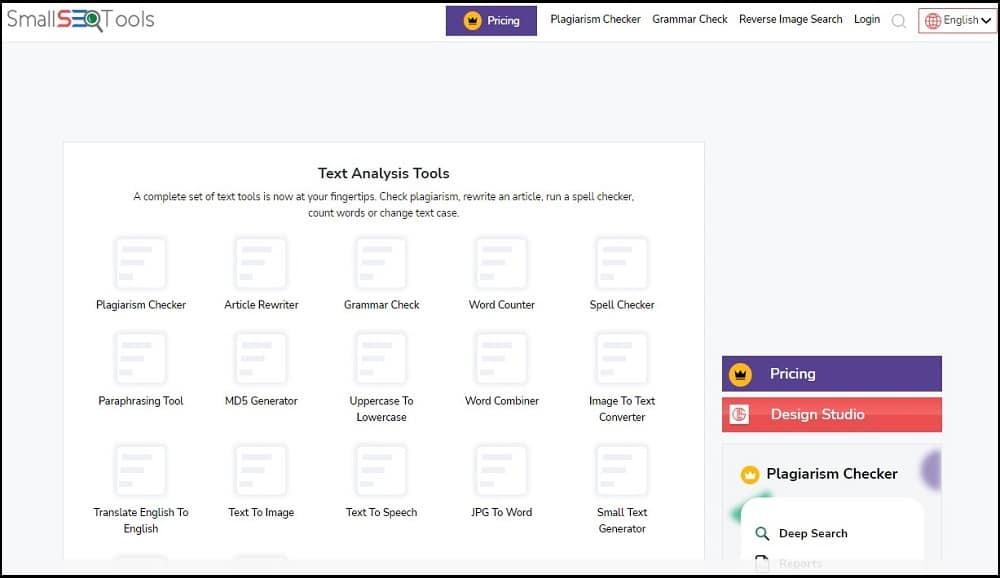Open Reverse Image Search in the navigation
Screen dimensions: 1000x578
pos(790,19)
